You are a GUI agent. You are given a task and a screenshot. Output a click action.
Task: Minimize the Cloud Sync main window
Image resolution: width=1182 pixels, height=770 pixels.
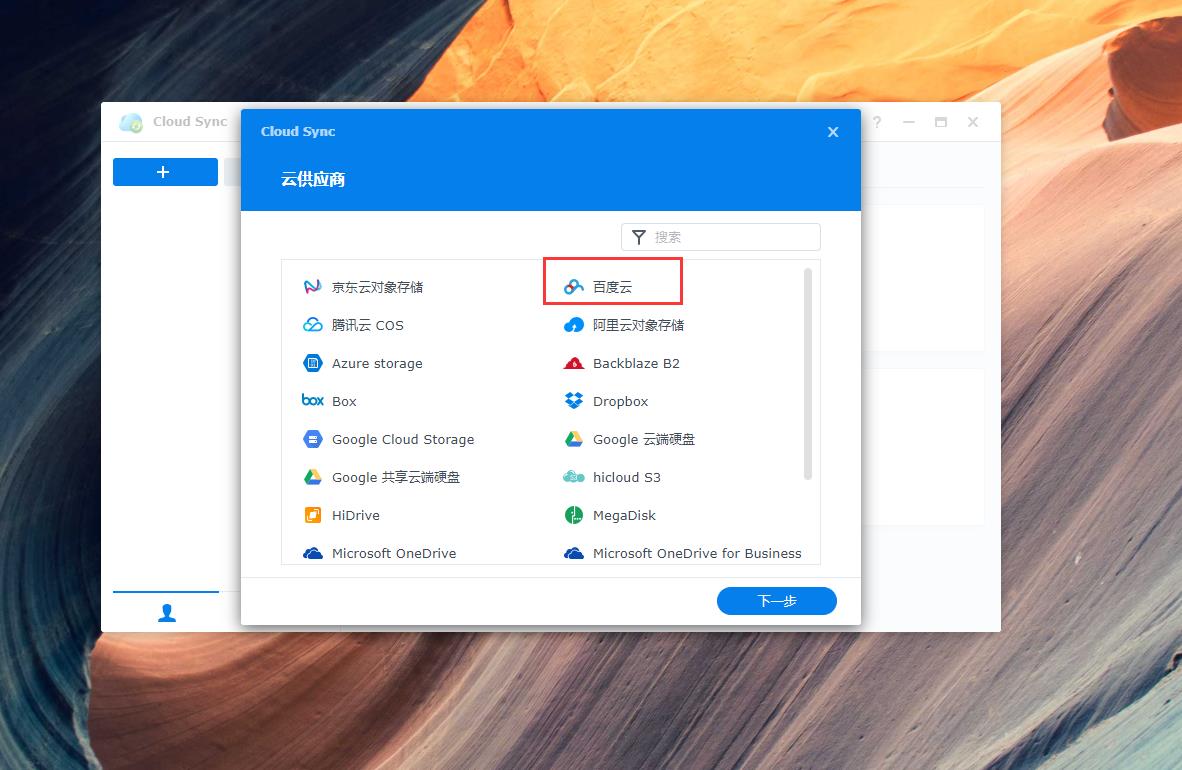tap(909, 122)
